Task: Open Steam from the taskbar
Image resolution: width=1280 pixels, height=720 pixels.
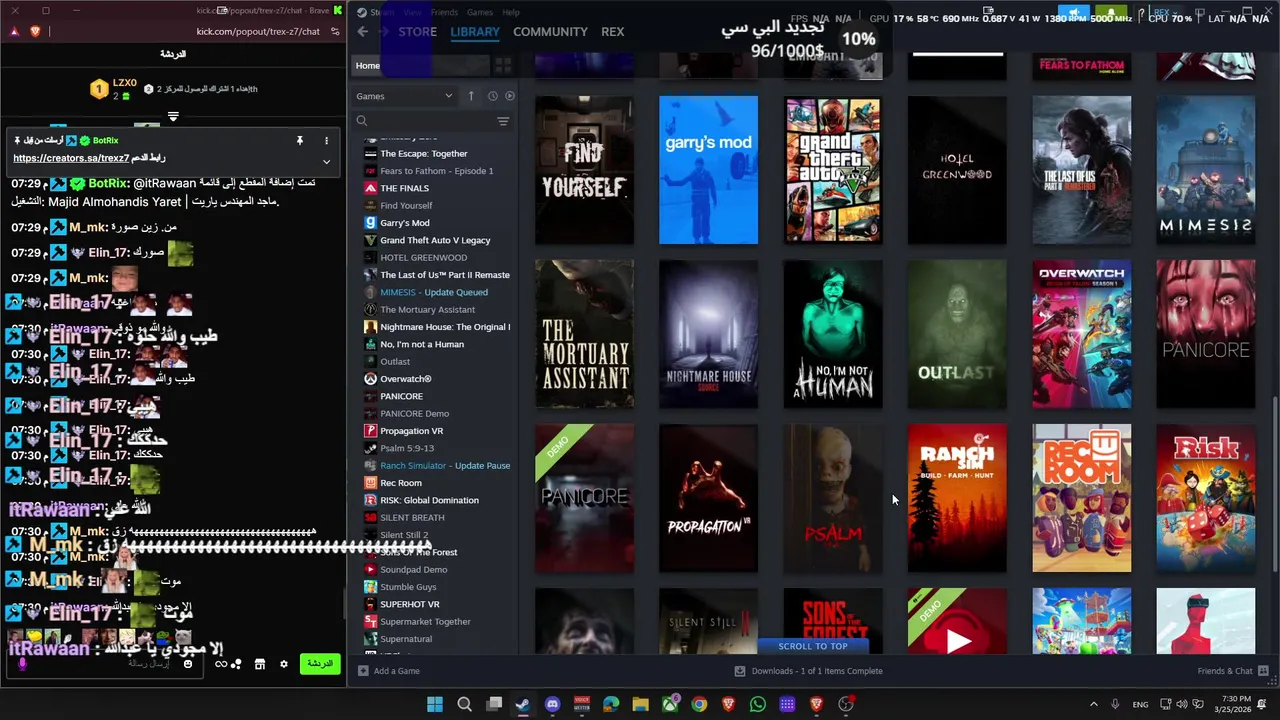Action: click(x=523, y=704)
